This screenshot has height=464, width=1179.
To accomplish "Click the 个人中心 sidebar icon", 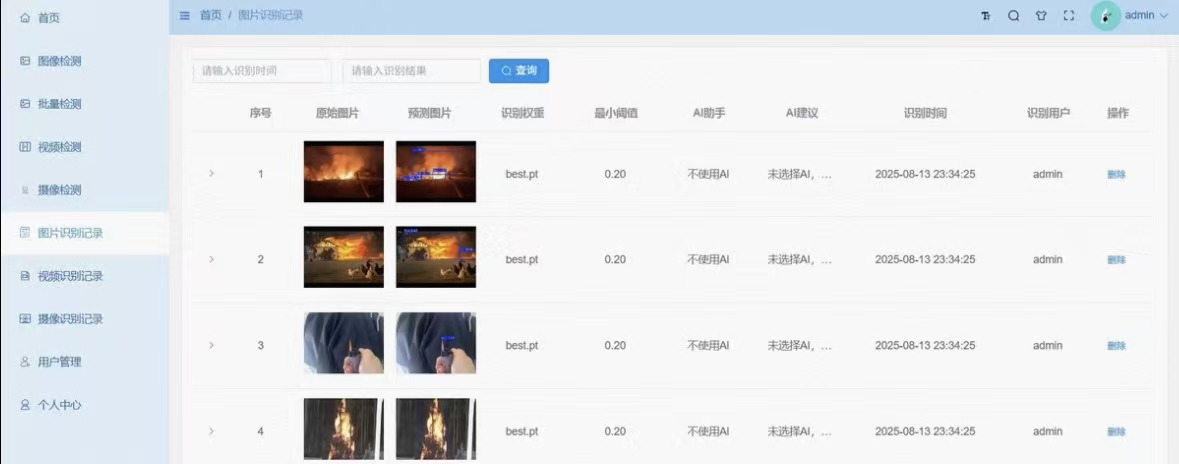I will point(25,405).
